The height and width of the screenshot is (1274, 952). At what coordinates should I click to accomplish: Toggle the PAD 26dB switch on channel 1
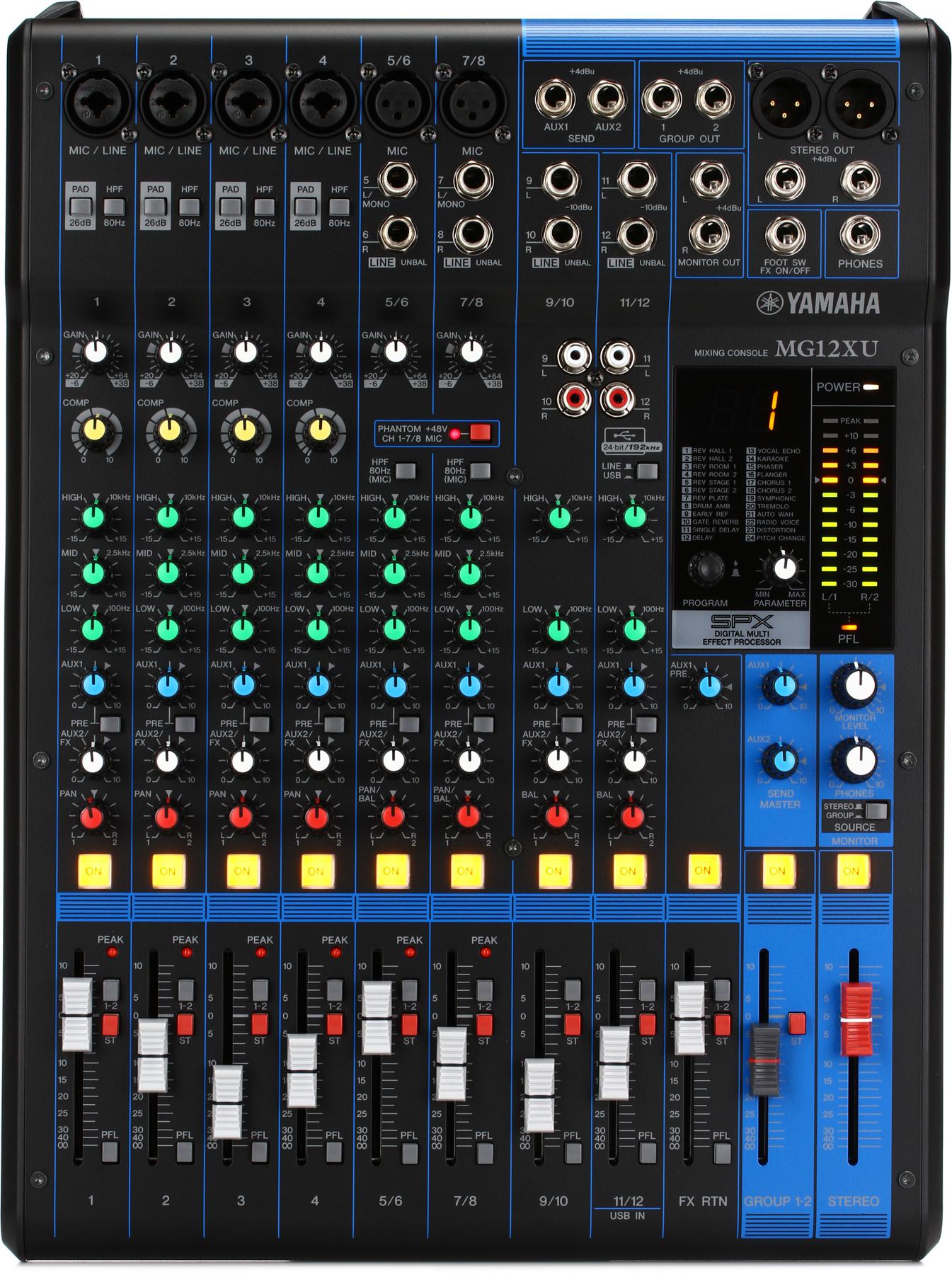tap(81, 207)
